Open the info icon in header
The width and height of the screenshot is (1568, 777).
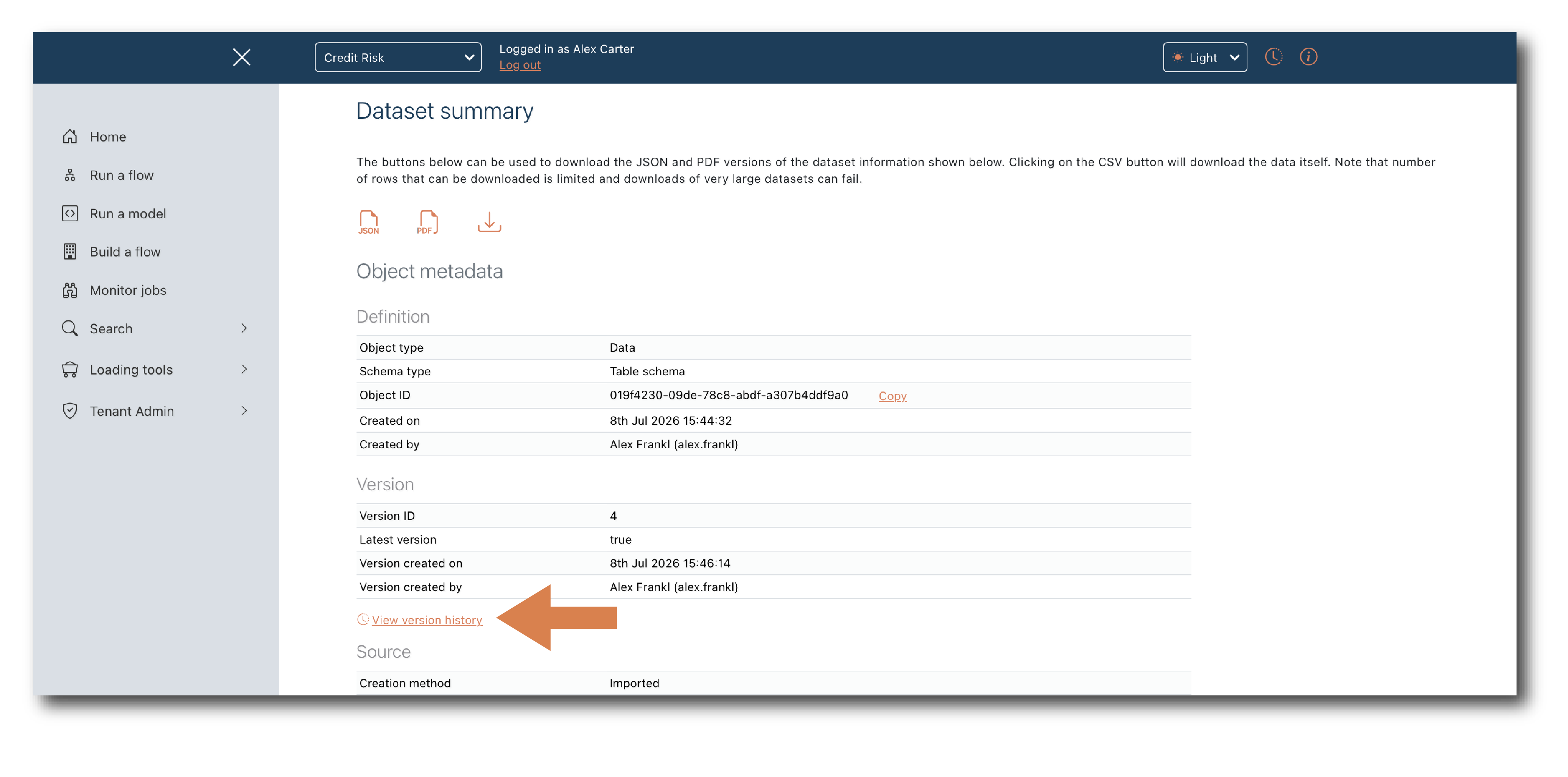[x=1309, y=57]
